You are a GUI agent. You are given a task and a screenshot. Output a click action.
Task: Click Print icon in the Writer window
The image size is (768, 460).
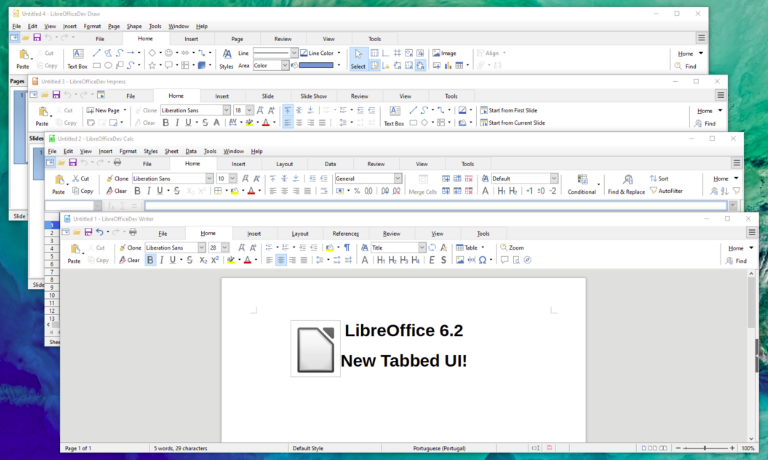click(133, 232)
